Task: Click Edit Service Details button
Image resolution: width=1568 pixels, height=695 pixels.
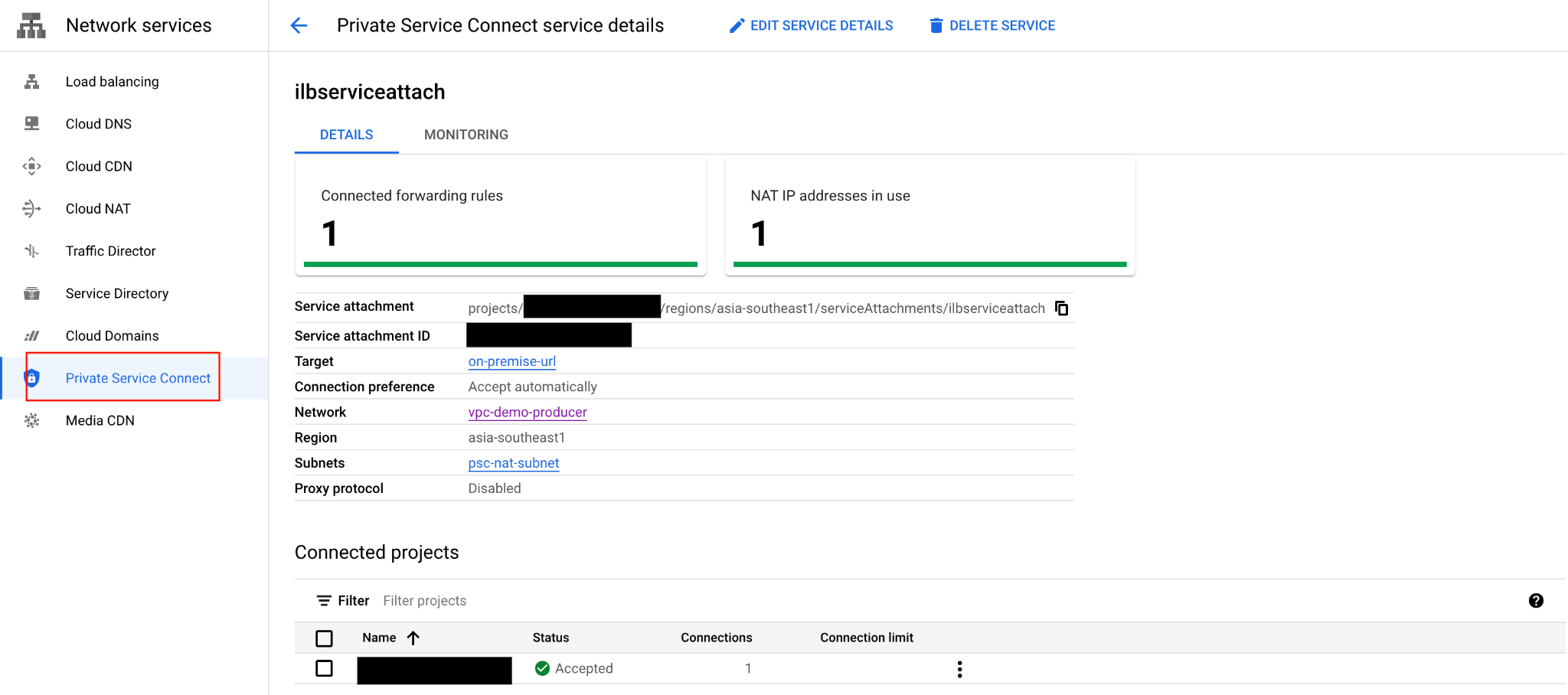Action: click(812, 26)
